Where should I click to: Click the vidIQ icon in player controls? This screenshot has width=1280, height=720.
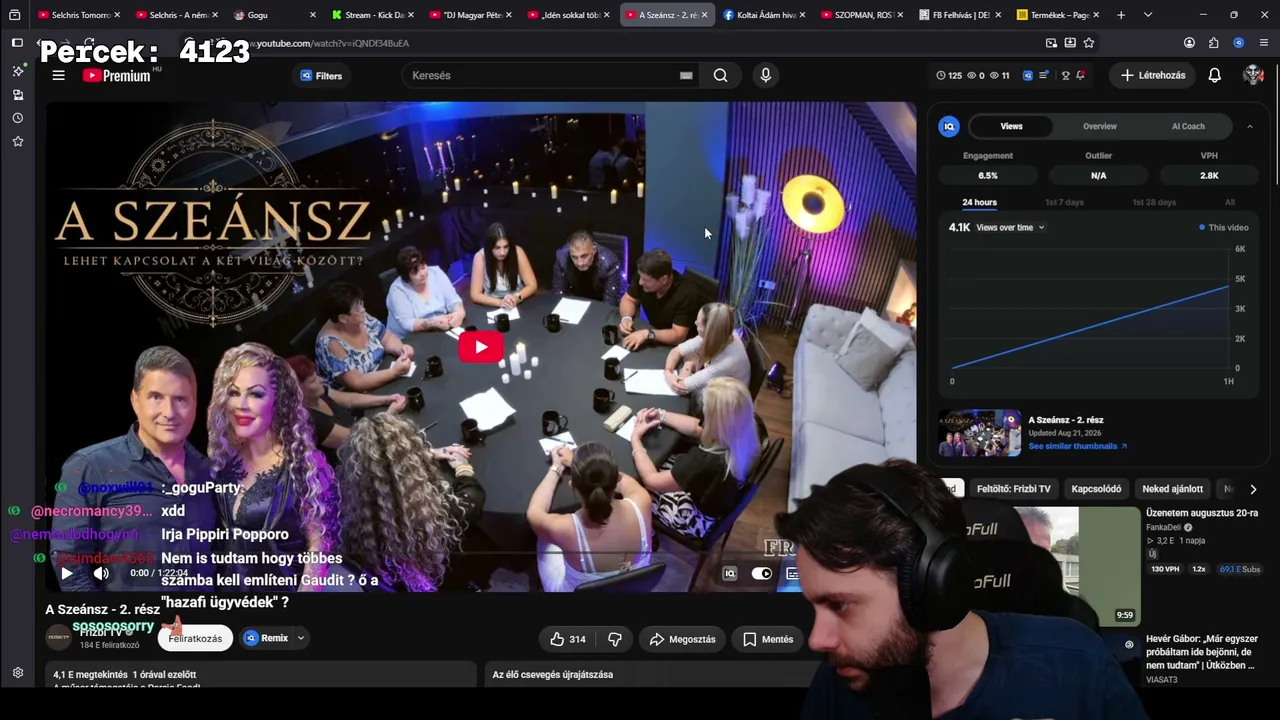tap(730, 573)
